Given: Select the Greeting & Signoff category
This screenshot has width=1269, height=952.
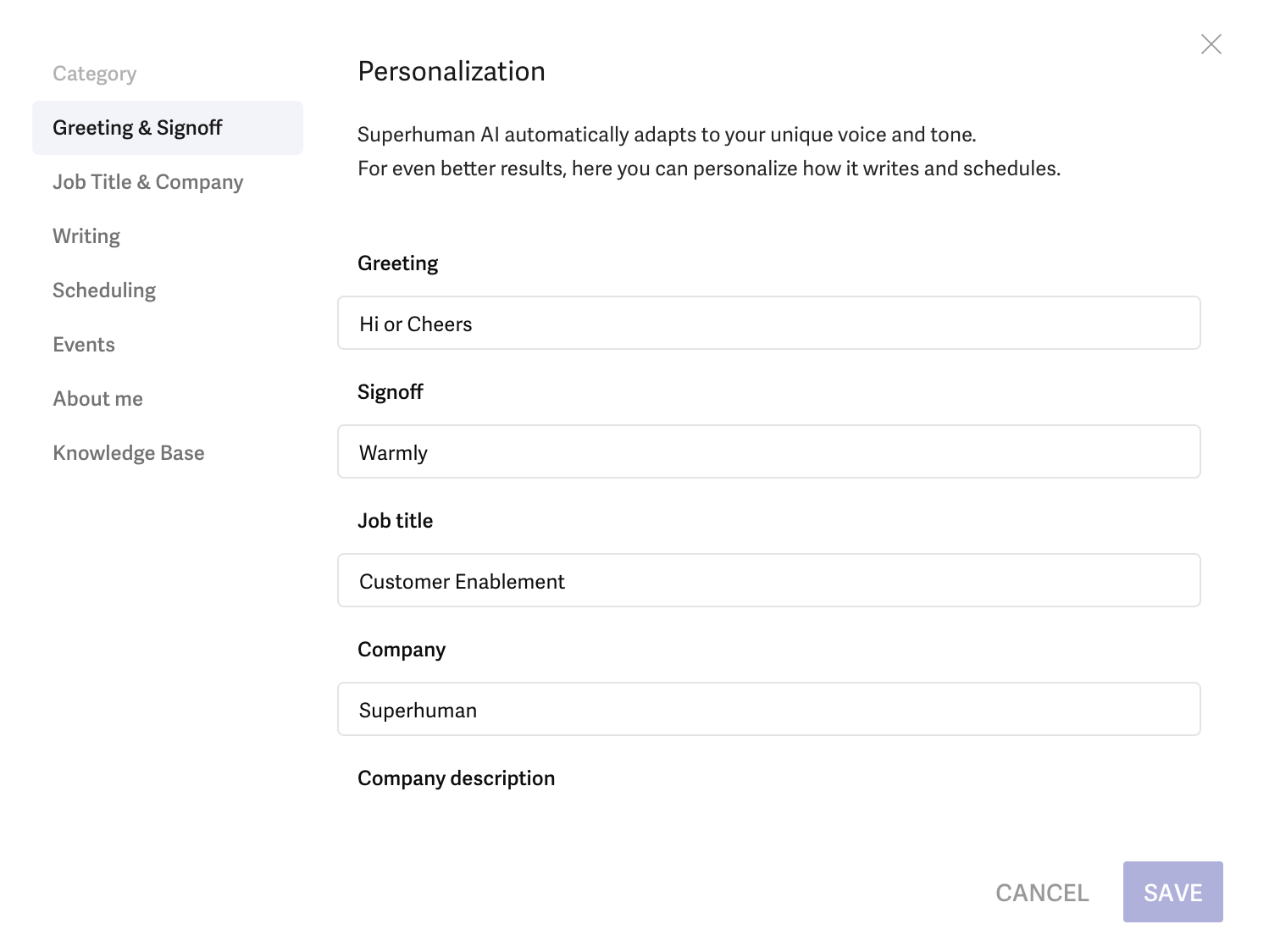Looking at the screenshot, I should pos(168,128).
